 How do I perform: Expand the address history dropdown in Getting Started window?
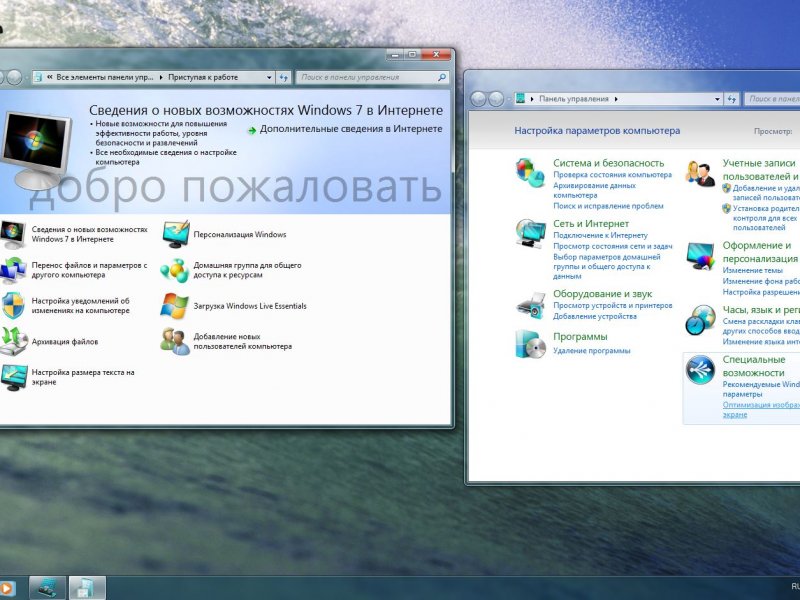click(269, 78)
